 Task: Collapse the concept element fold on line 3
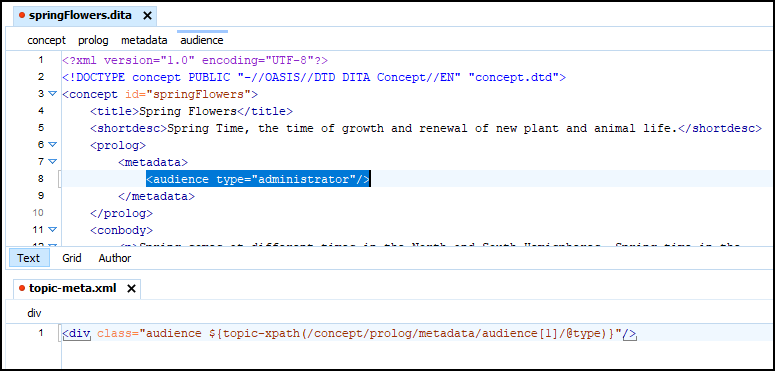tap(53, 93)
